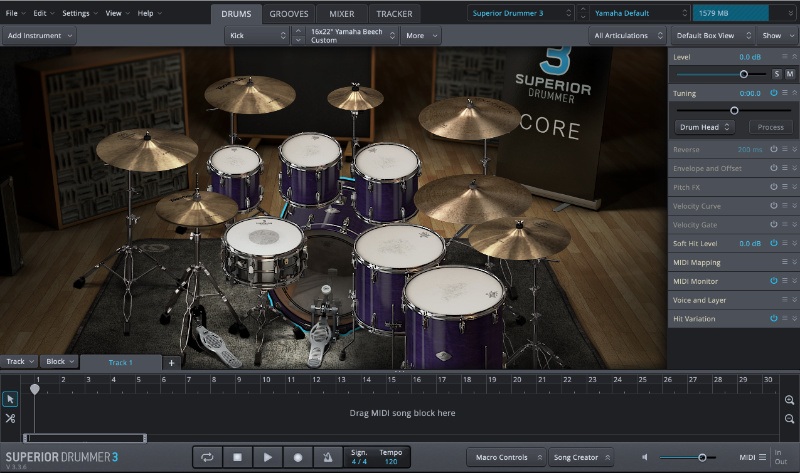Open the Pitch FX menu icon
The width and height of the screenshot is (800, 473).
click(785, 187)
